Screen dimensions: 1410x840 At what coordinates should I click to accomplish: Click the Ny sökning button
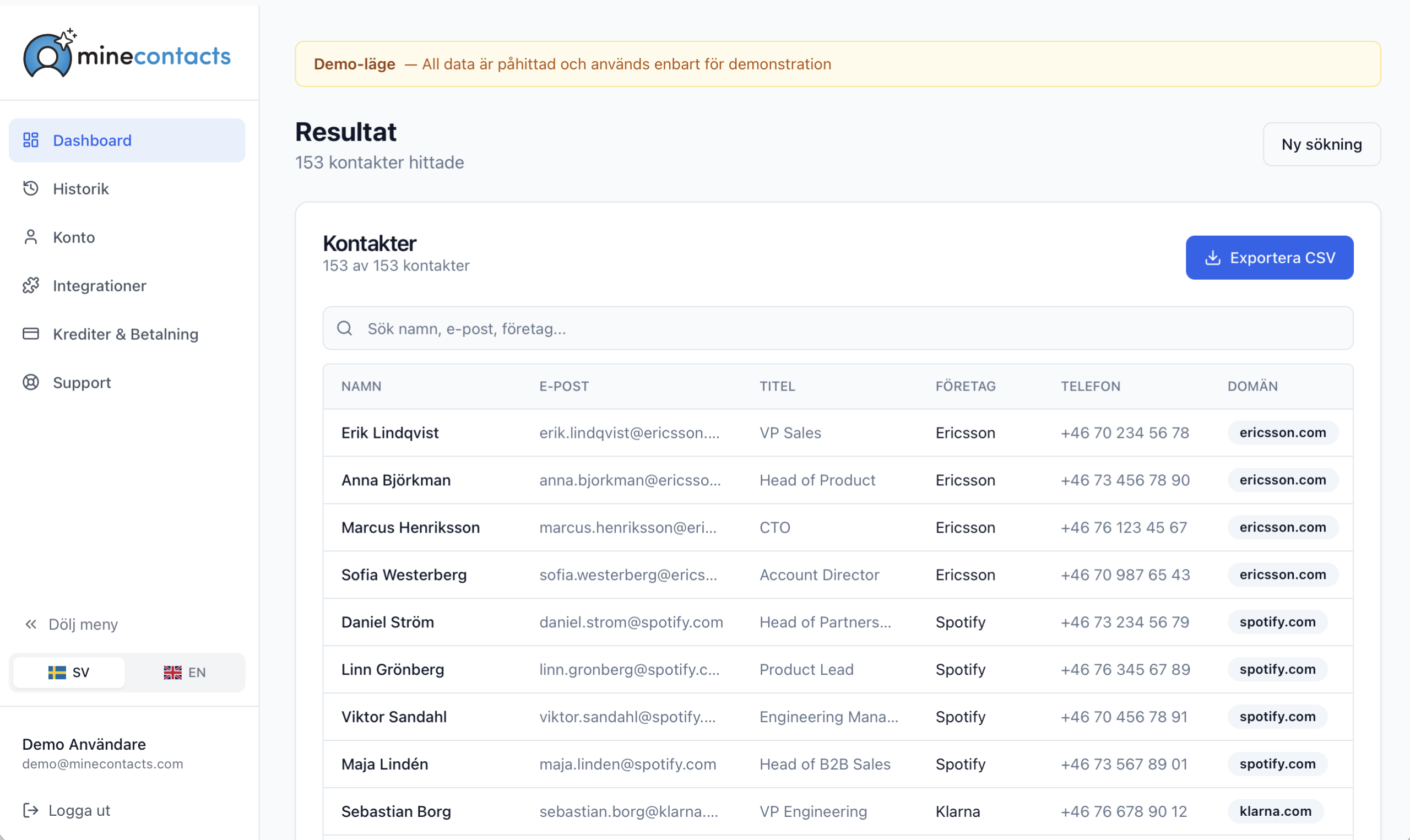[1322, 144]
